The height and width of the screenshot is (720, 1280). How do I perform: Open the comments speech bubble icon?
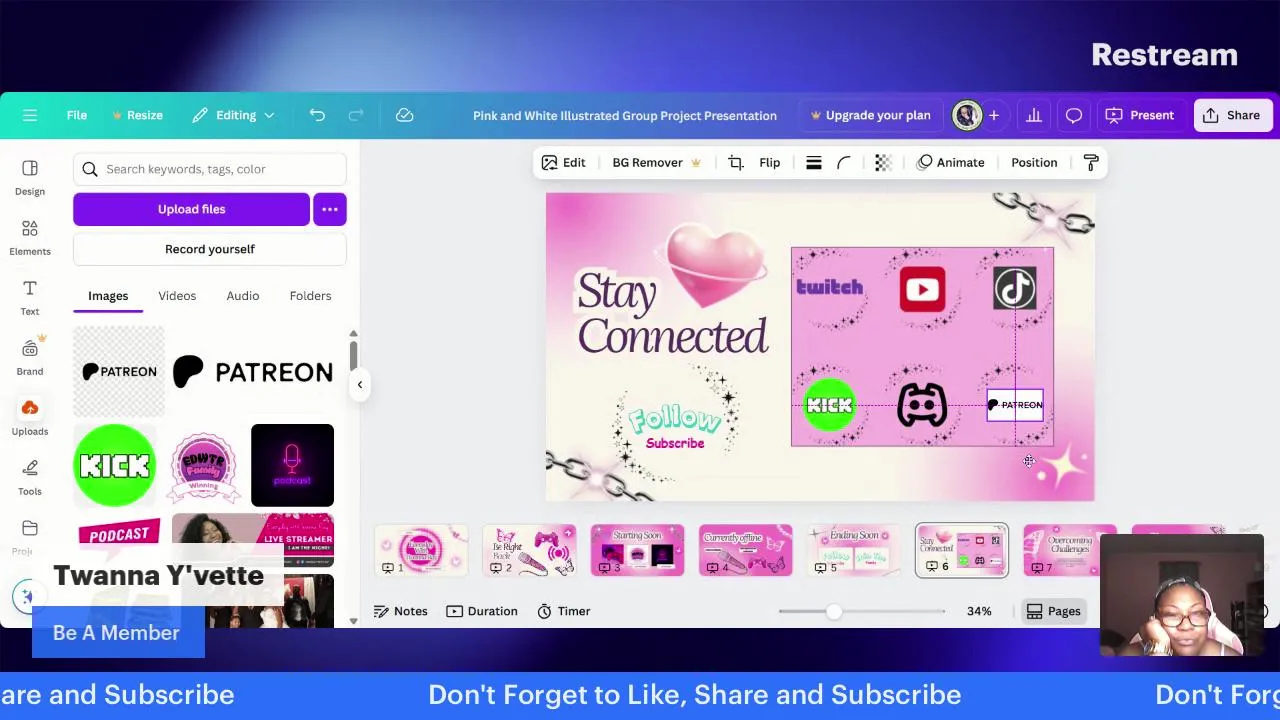pyautogui.click(x=1074, y=115)
